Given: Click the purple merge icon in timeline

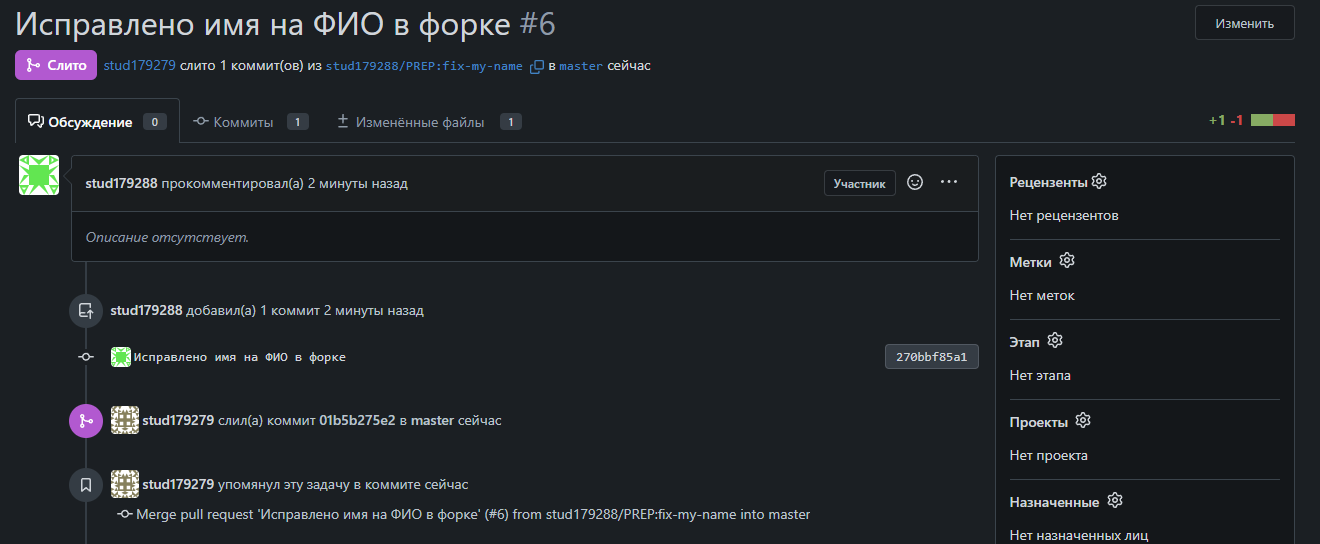Looking at the screenshot, I should tap(86, 421).
